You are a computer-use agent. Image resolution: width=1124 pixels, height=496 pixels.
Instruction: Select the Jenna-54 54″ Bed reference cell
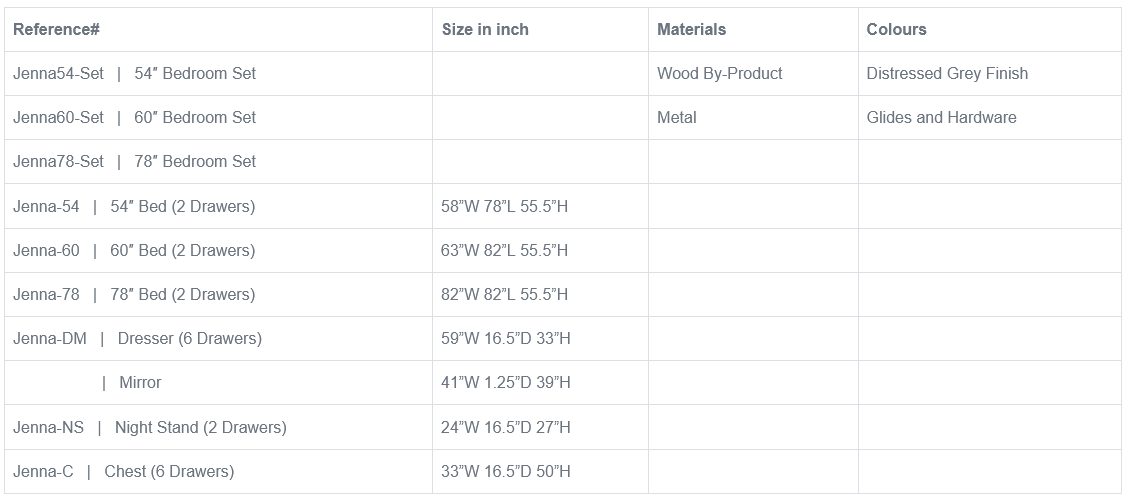[134, 206]
